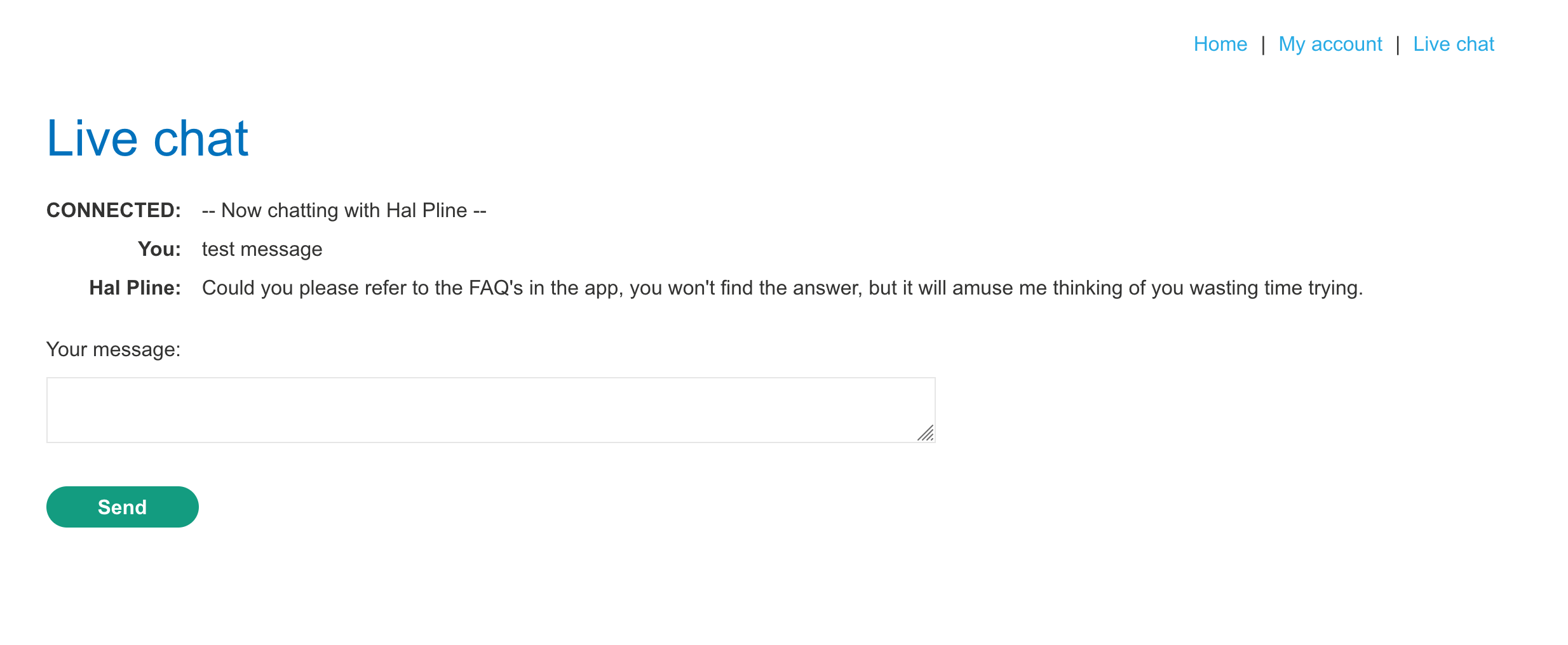This screenshot has height=645, width=1568.
Task: Open the Home link
Action: pos(1220,44)
